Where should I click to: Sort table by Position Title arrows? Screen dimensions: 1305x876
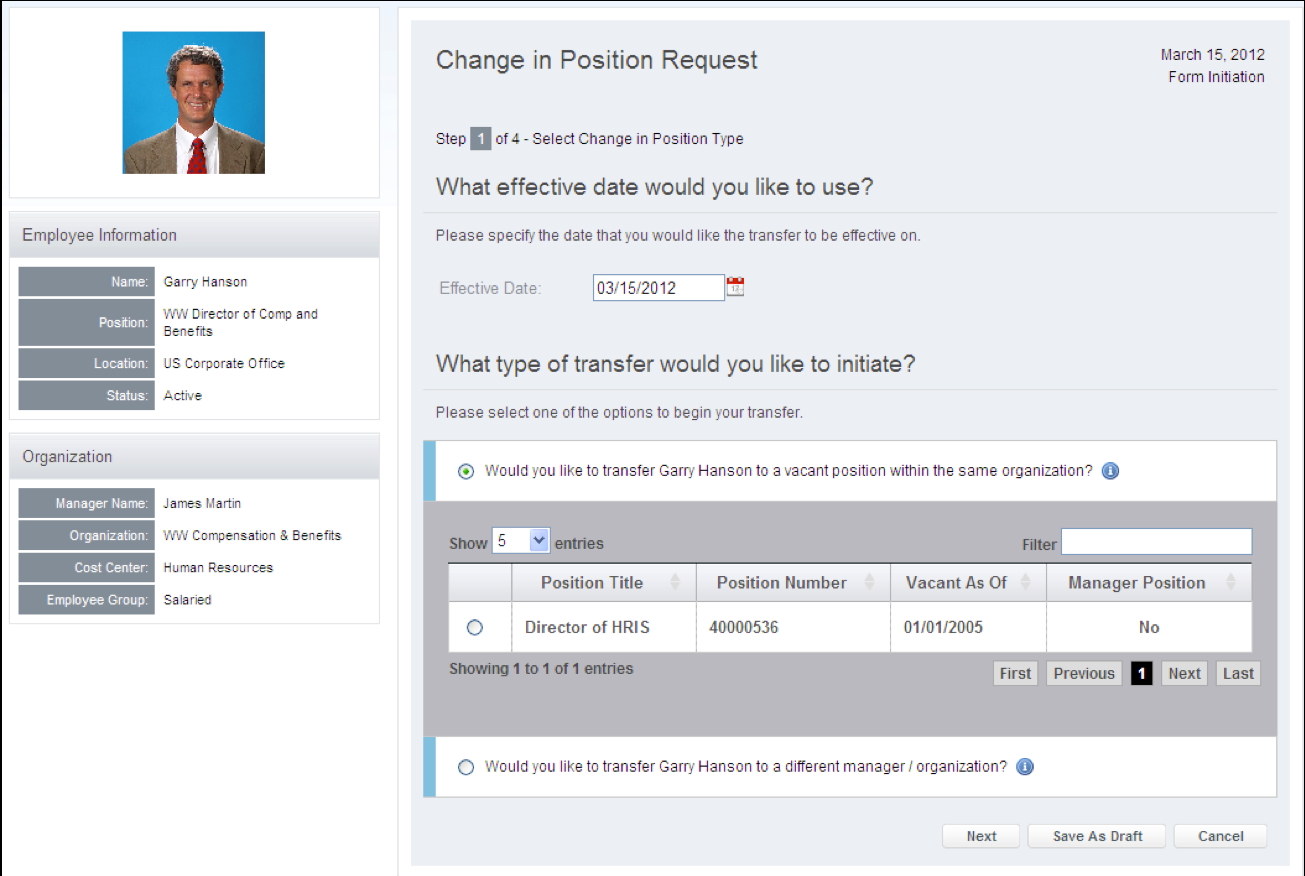[x=675, y=583]
